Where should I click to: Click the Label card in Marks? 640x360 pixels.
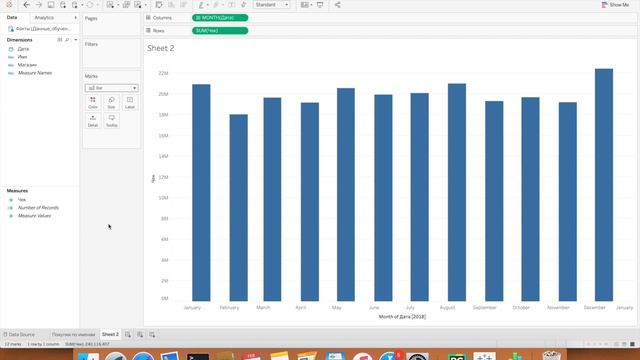coord(130,102)
